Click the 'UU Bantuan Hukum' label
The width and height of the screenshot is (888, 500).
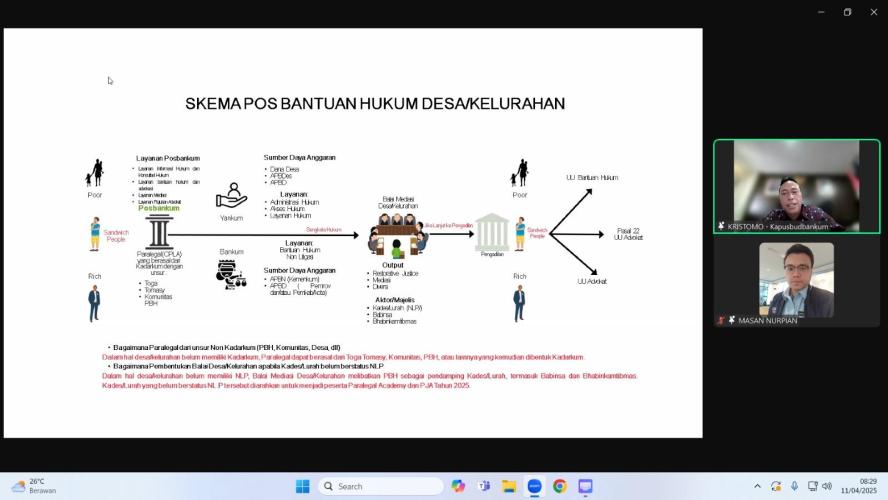(592, 177)
